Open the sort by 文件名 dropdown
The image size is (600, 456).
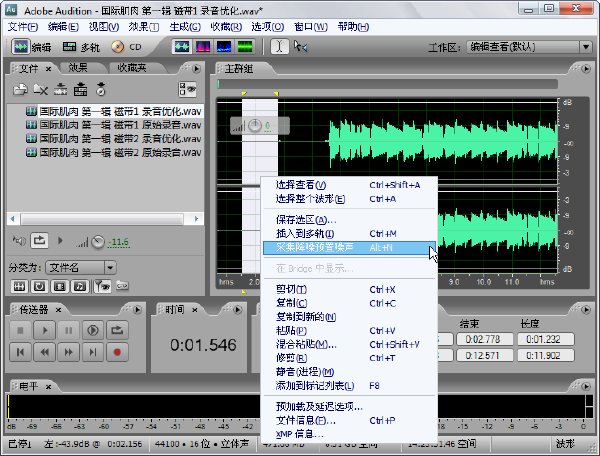pyautogui.click(x=110, y=267)
